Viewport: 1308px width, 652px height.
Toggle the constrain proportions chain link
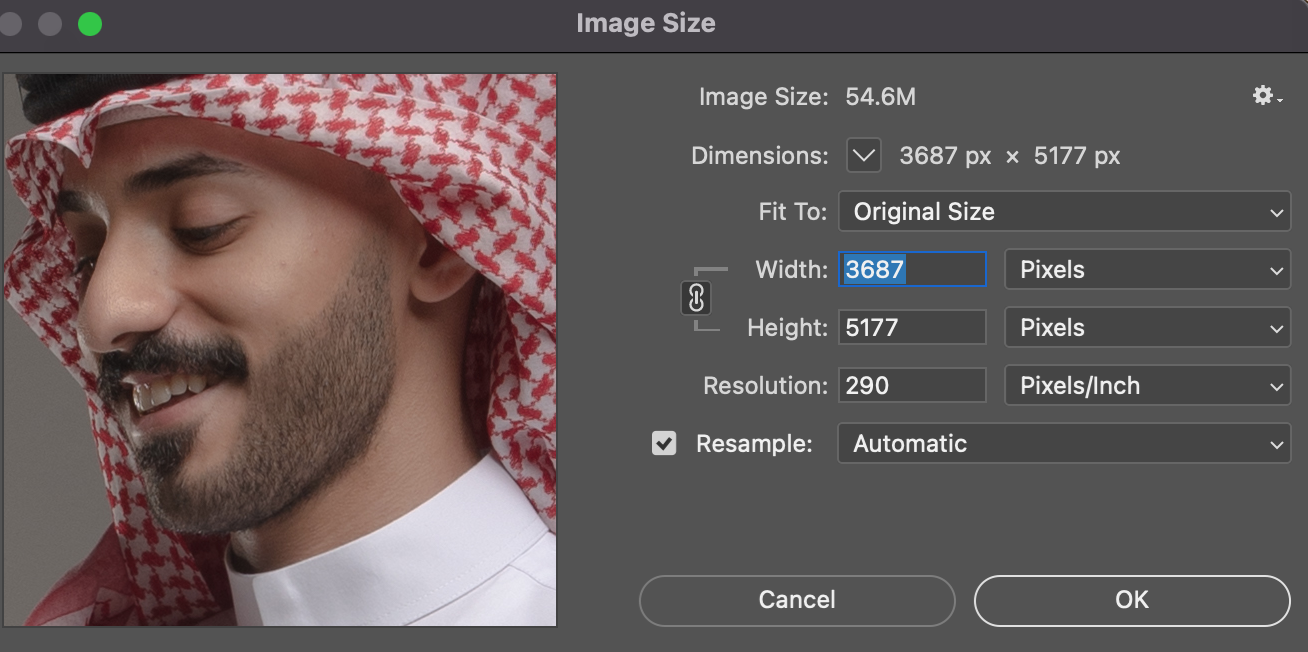[x=696, y=298]
